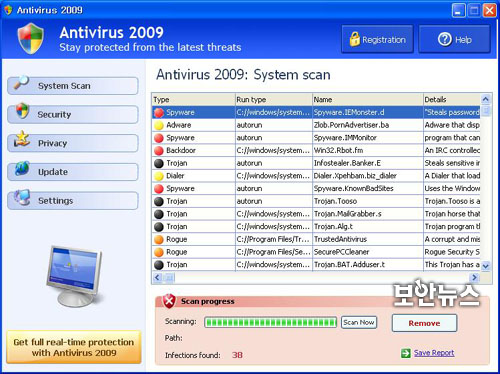This screenshot has height=374, width=500.
Task: Click the red dot of Backdoor row
Action: (x=159, y=151)
